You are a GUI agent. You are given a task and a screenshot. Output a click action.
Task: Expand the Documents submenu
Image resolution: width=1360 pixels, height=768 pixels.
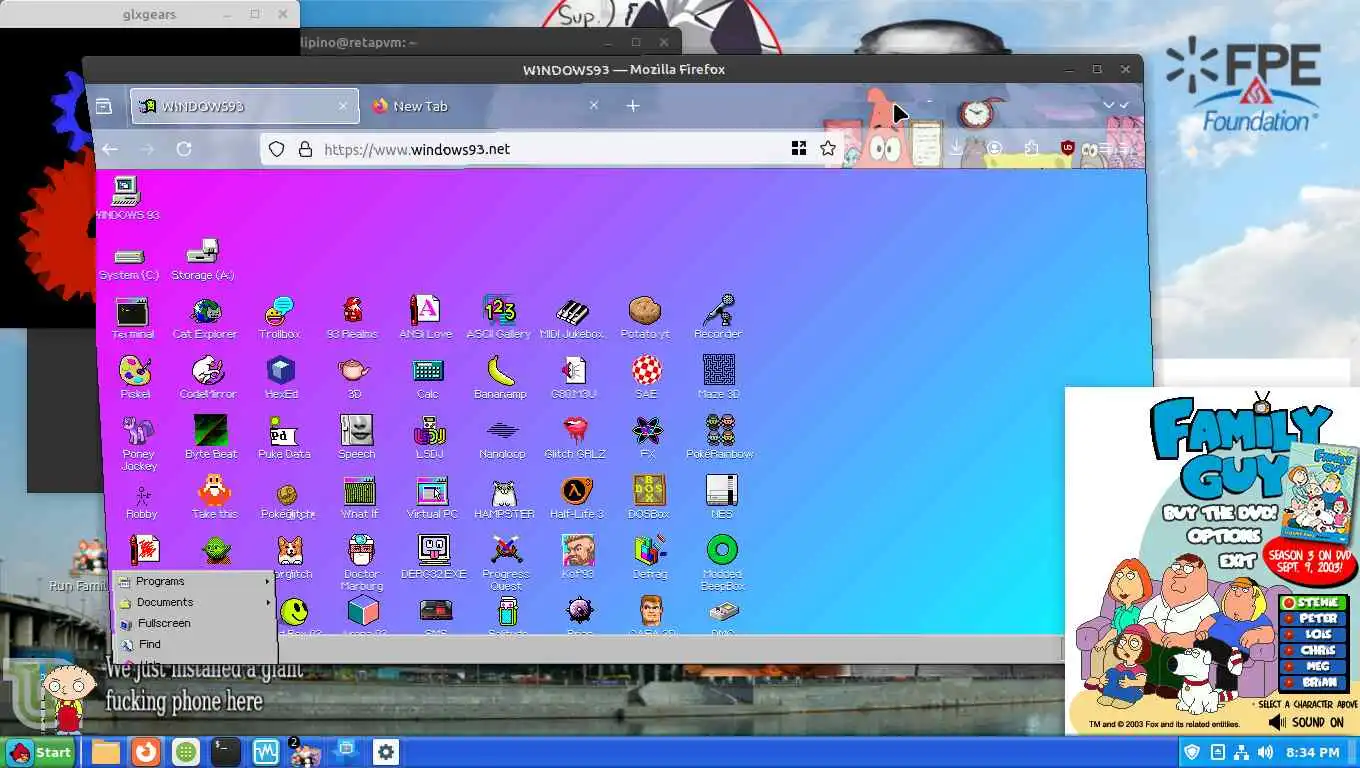(x=194, y=602)
